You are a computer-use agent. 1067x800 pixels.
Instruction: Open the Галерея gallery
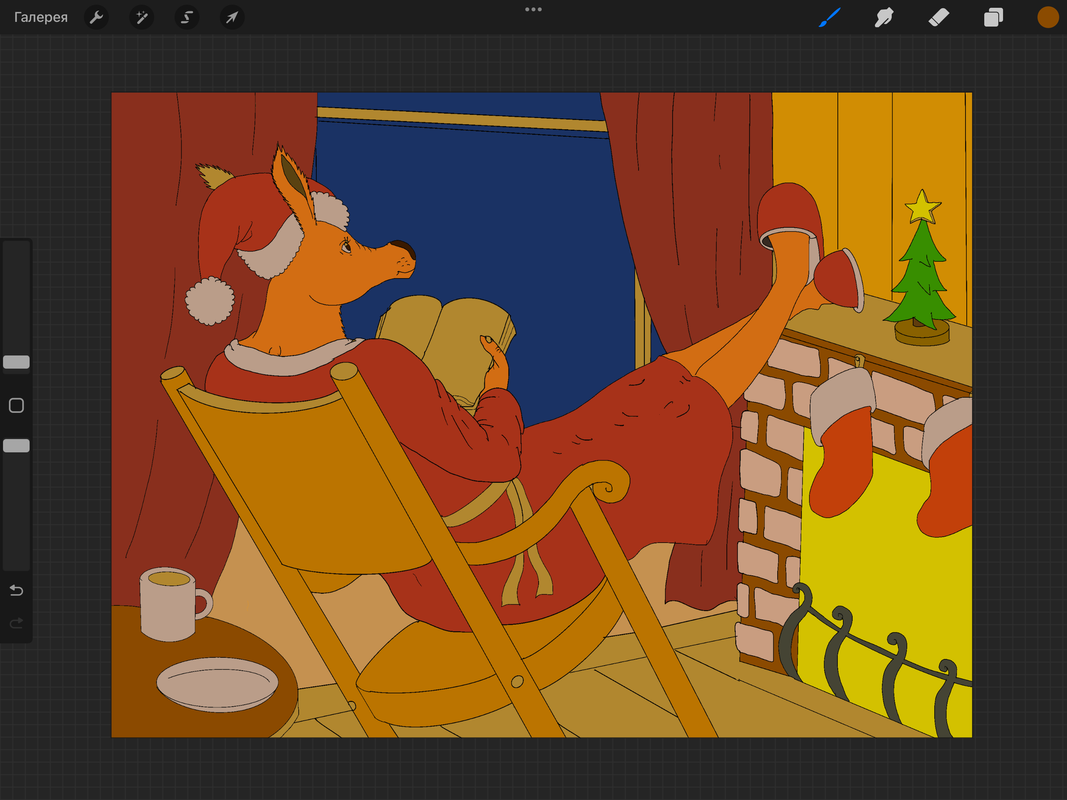pos(41,17)
